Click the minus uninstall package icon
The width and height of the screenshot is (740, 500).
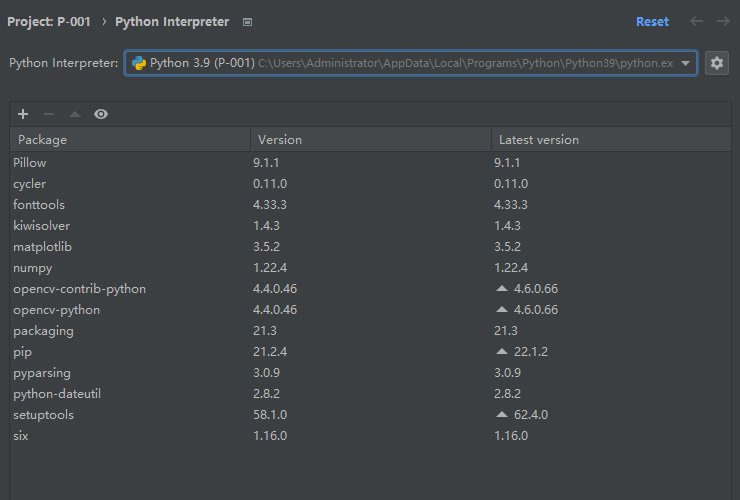coord(49,114)
